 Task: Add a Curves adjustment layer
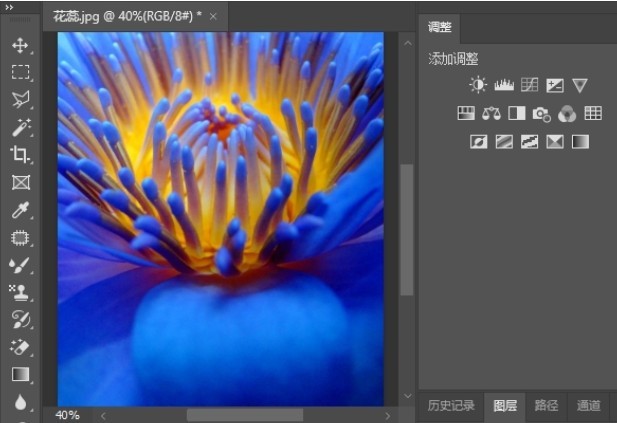pos(529,86)
